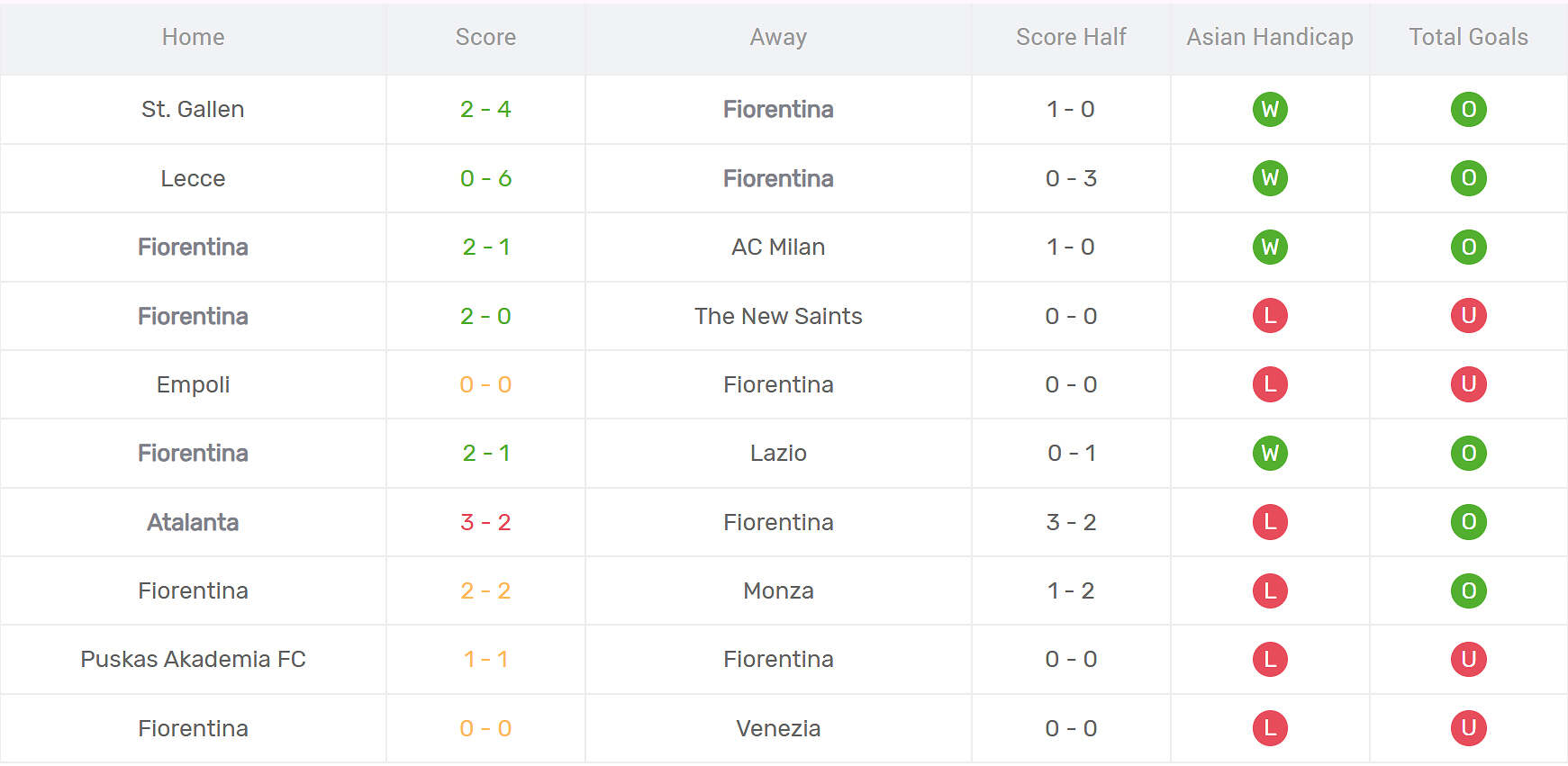
Task: Click the Total Goals column header
Action: click(1468, 37)
